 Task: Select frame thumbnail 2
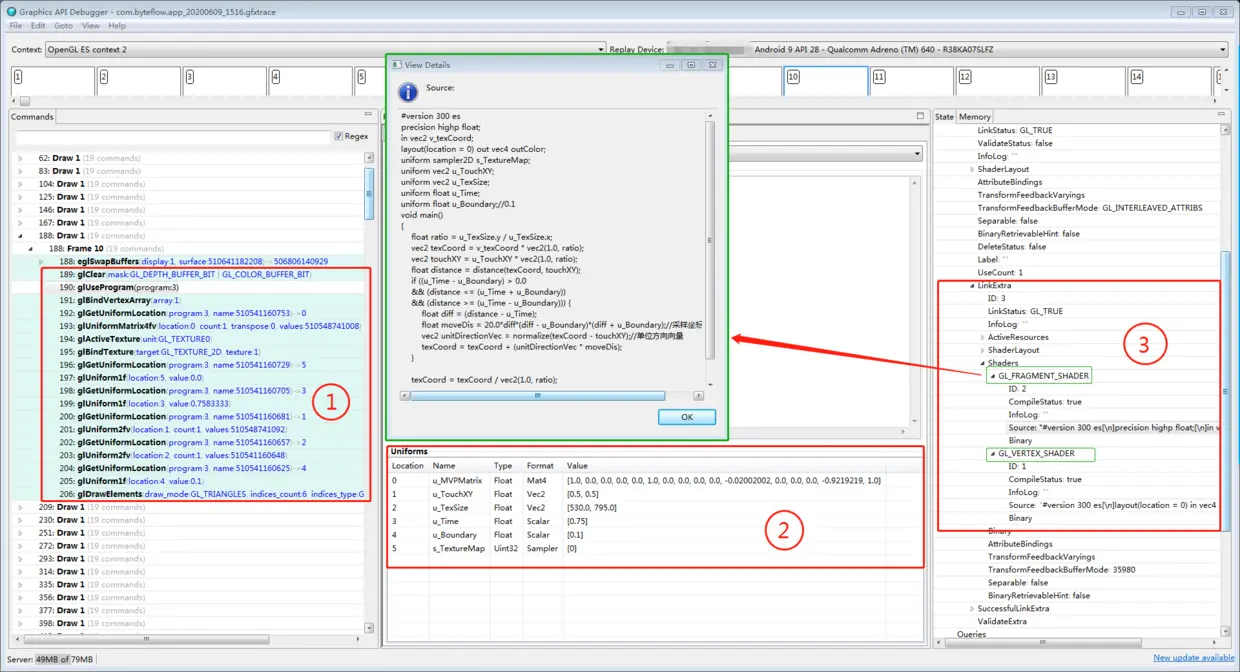pos(138,81)
